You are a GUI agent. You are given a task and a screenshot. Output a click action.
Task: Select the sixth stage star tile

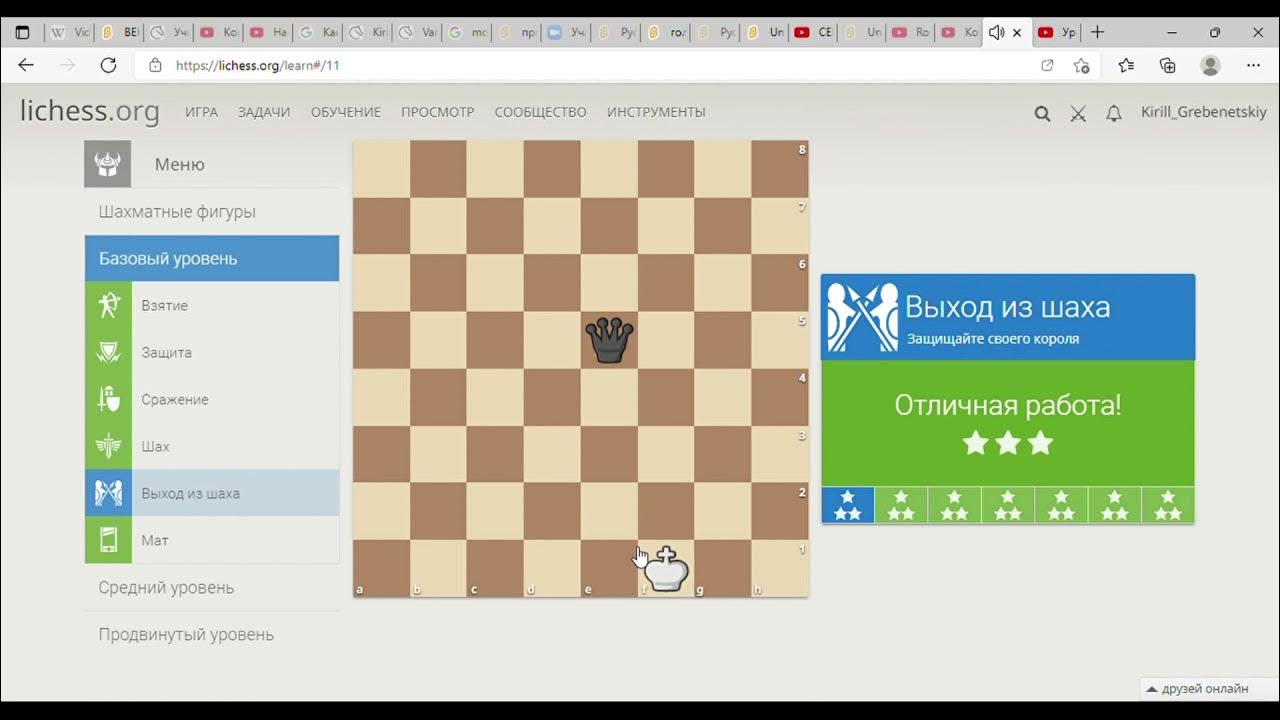pos(1114,505)
